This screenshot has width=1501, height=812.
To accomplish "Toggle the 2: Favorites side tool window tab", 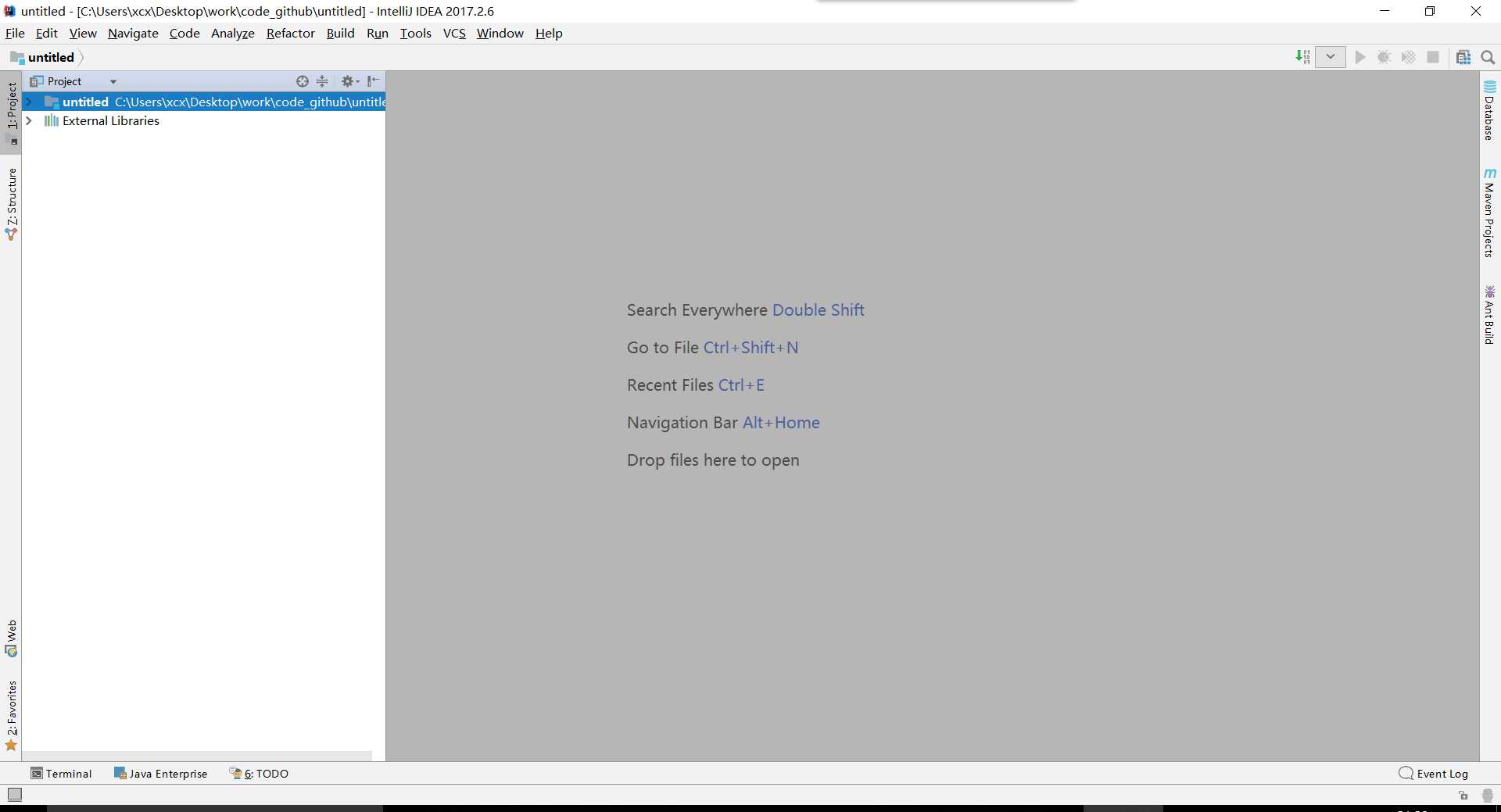I will pos(12,715).
